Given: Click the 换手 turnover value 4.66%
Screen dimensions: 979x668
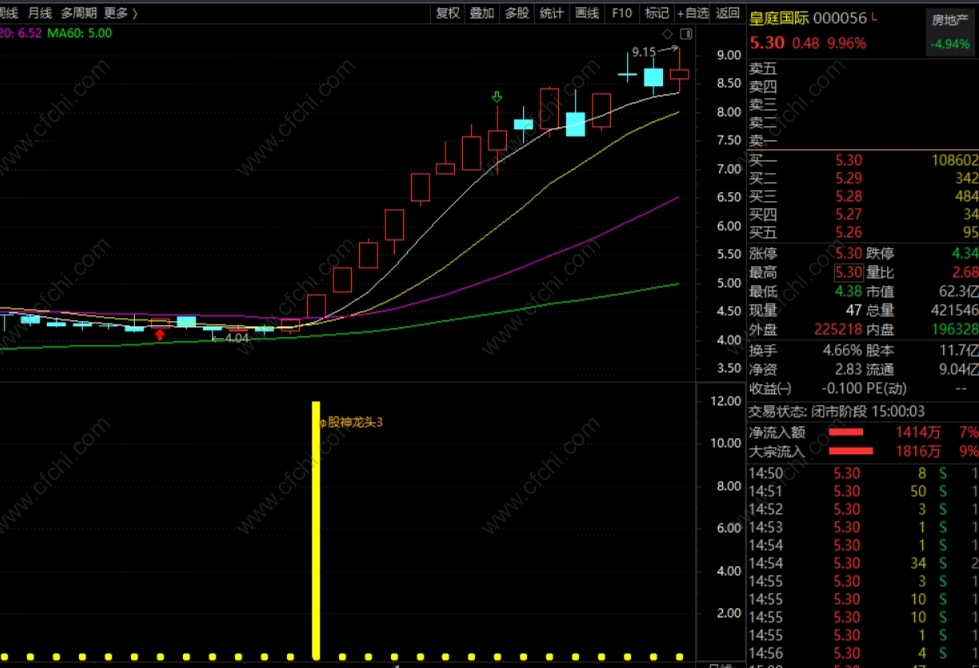Looking at the screenshot, I should [x=842, y=350].
